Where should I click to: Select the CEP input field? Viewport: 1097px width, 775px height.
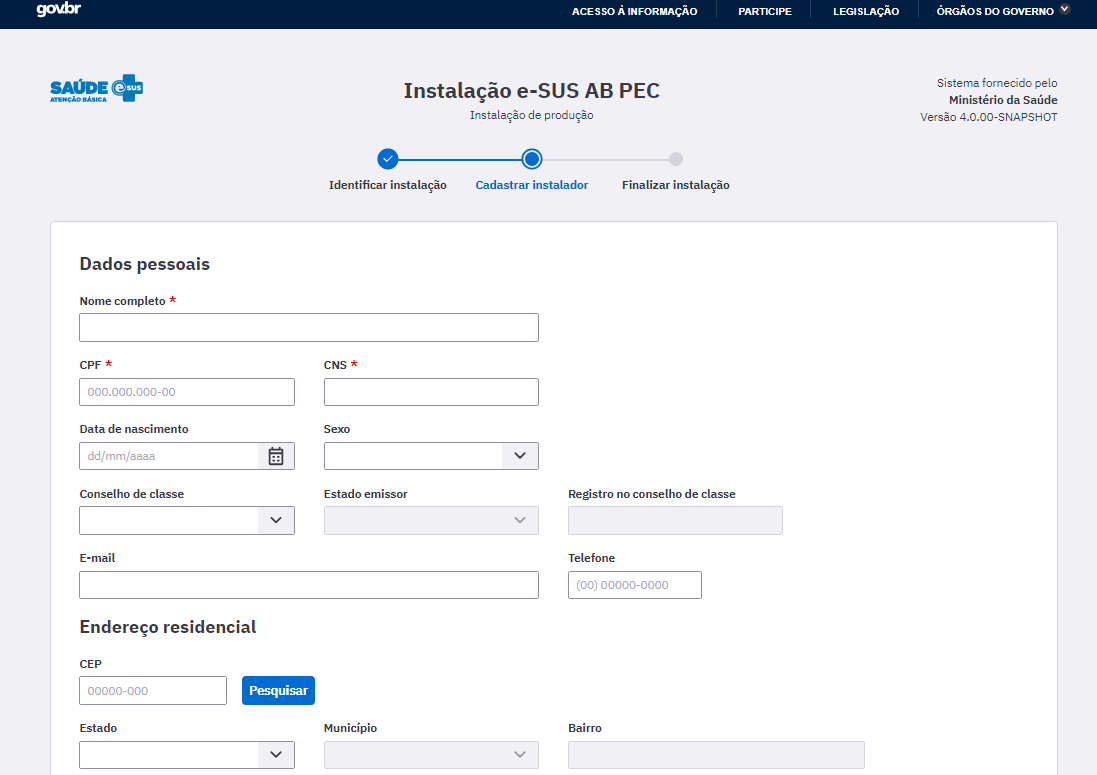coord(153,690)
